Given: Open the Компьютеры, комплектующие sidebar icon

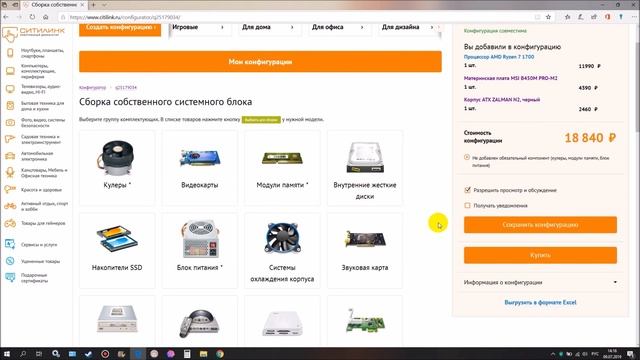Looking at the screenshot, I should (x=10, y=71).
